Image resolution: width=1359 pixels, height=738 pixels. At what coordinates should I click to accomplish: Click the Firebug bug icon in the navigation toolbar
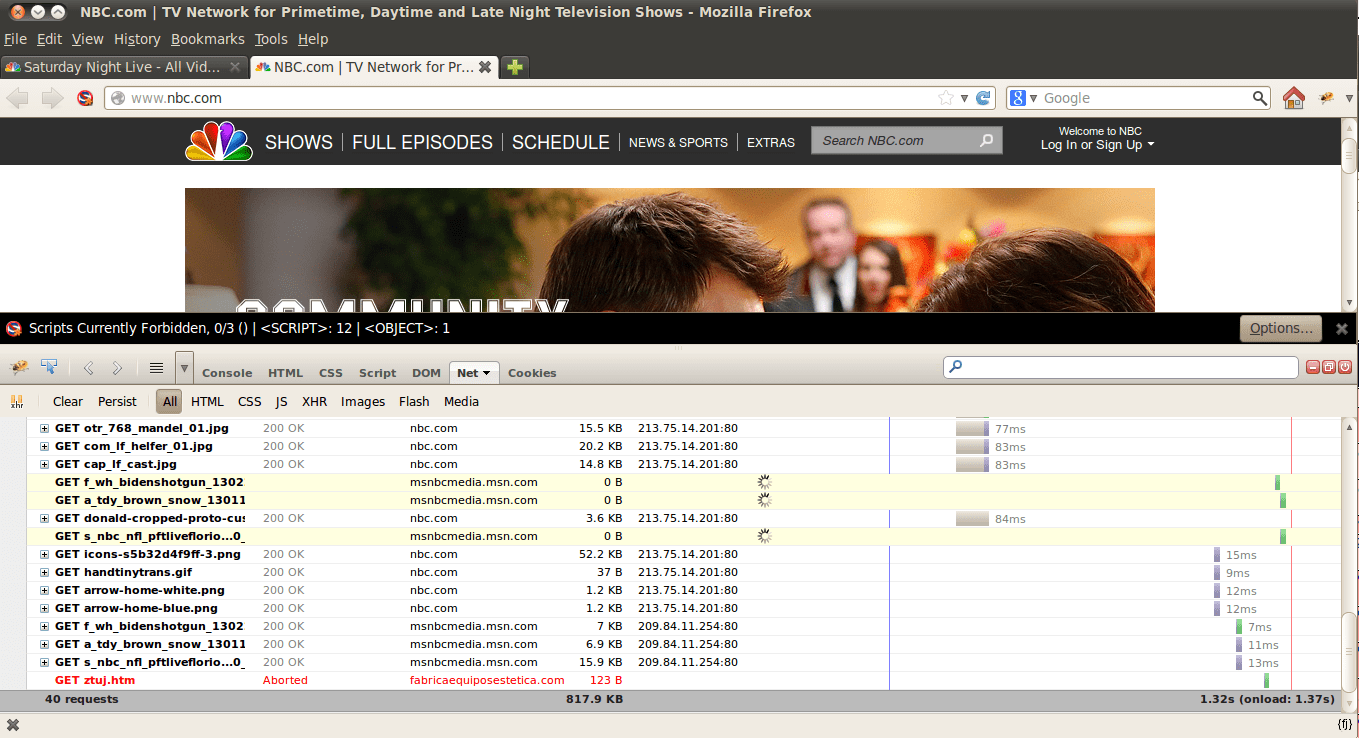pyautogui.click(x=1327, y=98)
